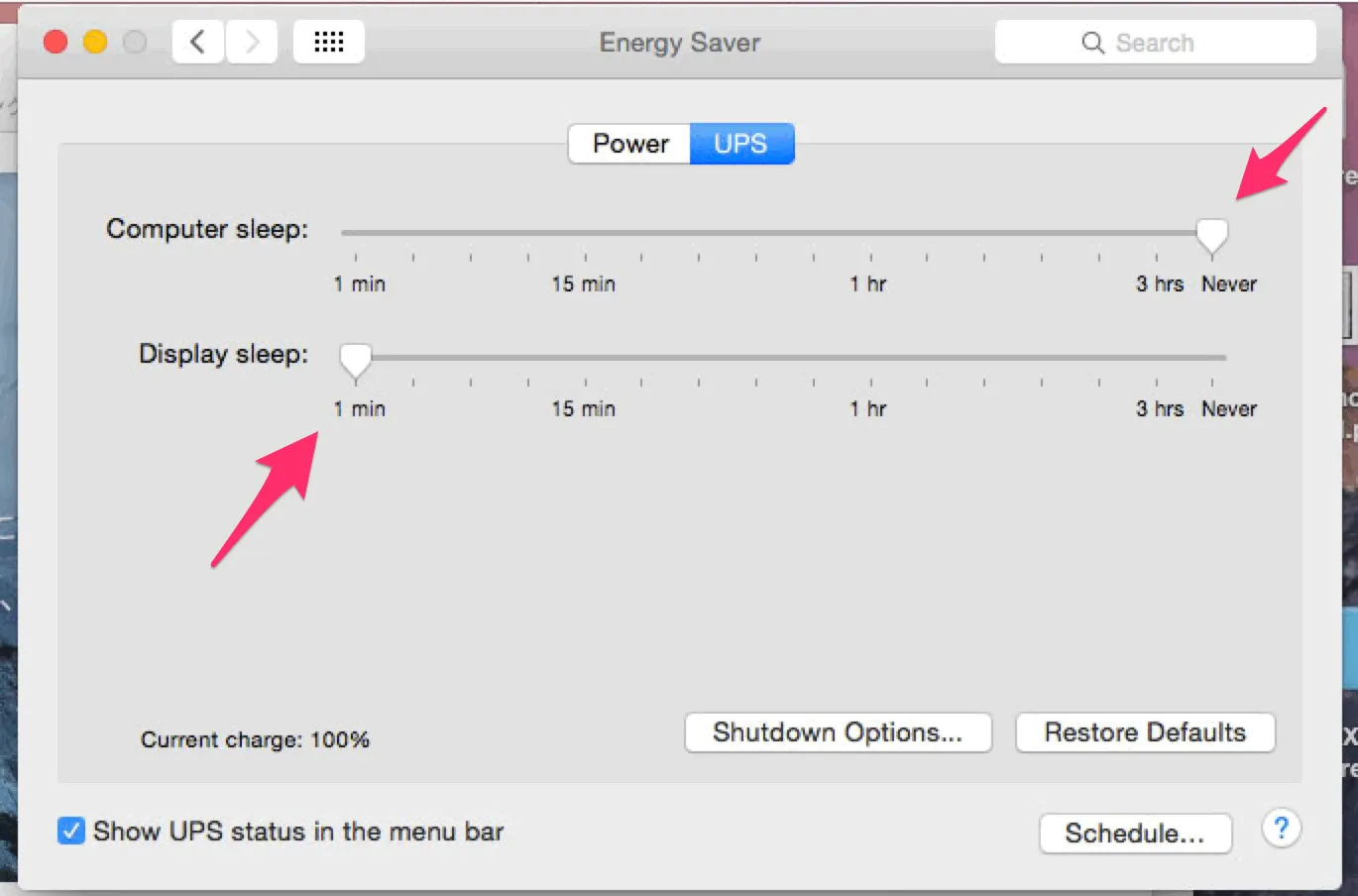The image size is (1358, 896).
Task: Disable Show UPS status in the menu bar
Action: [70, 832]
